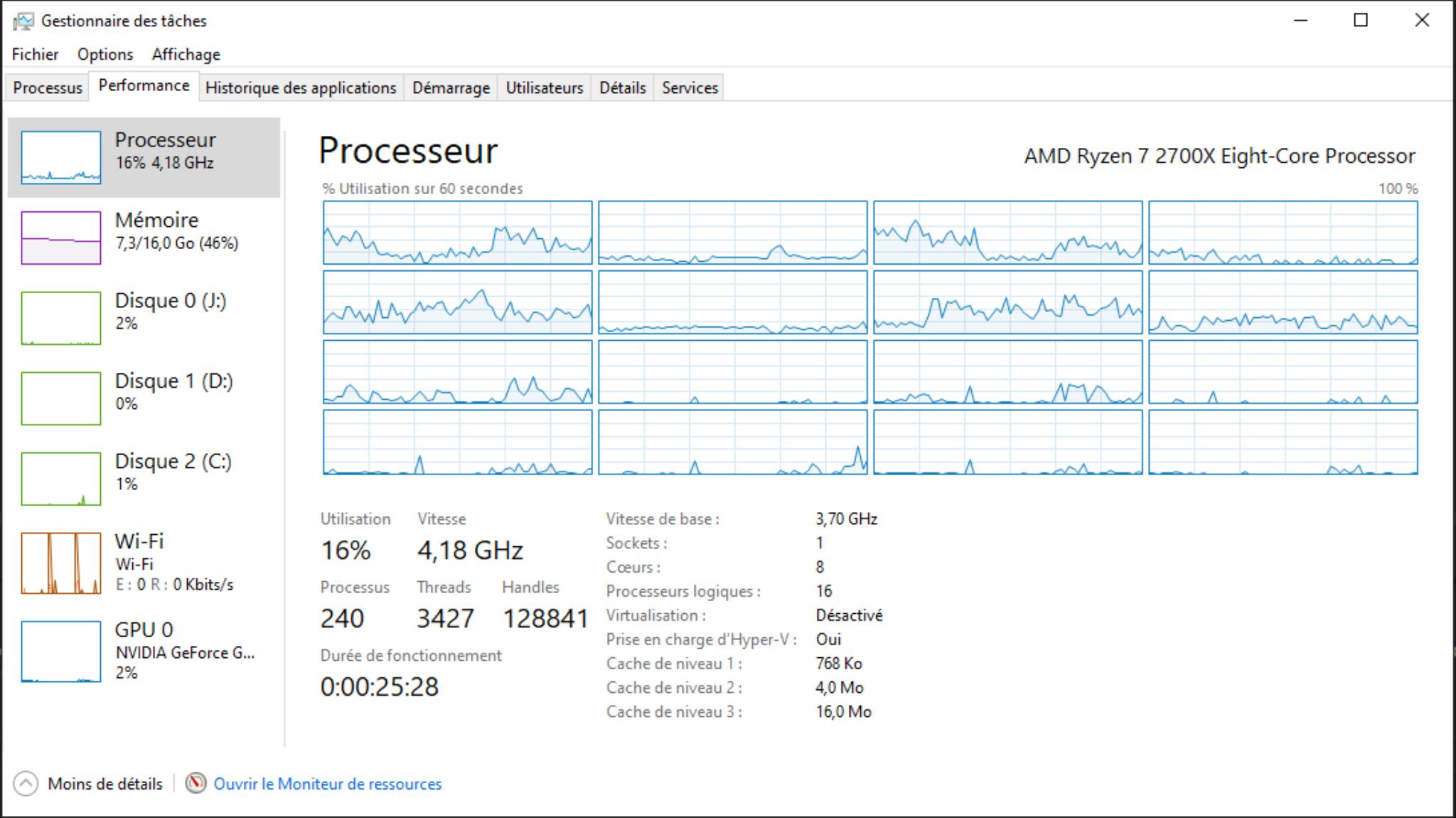
Task: Select Disque 2 (C:) graph icon
Action: click(x=61, y=479)
